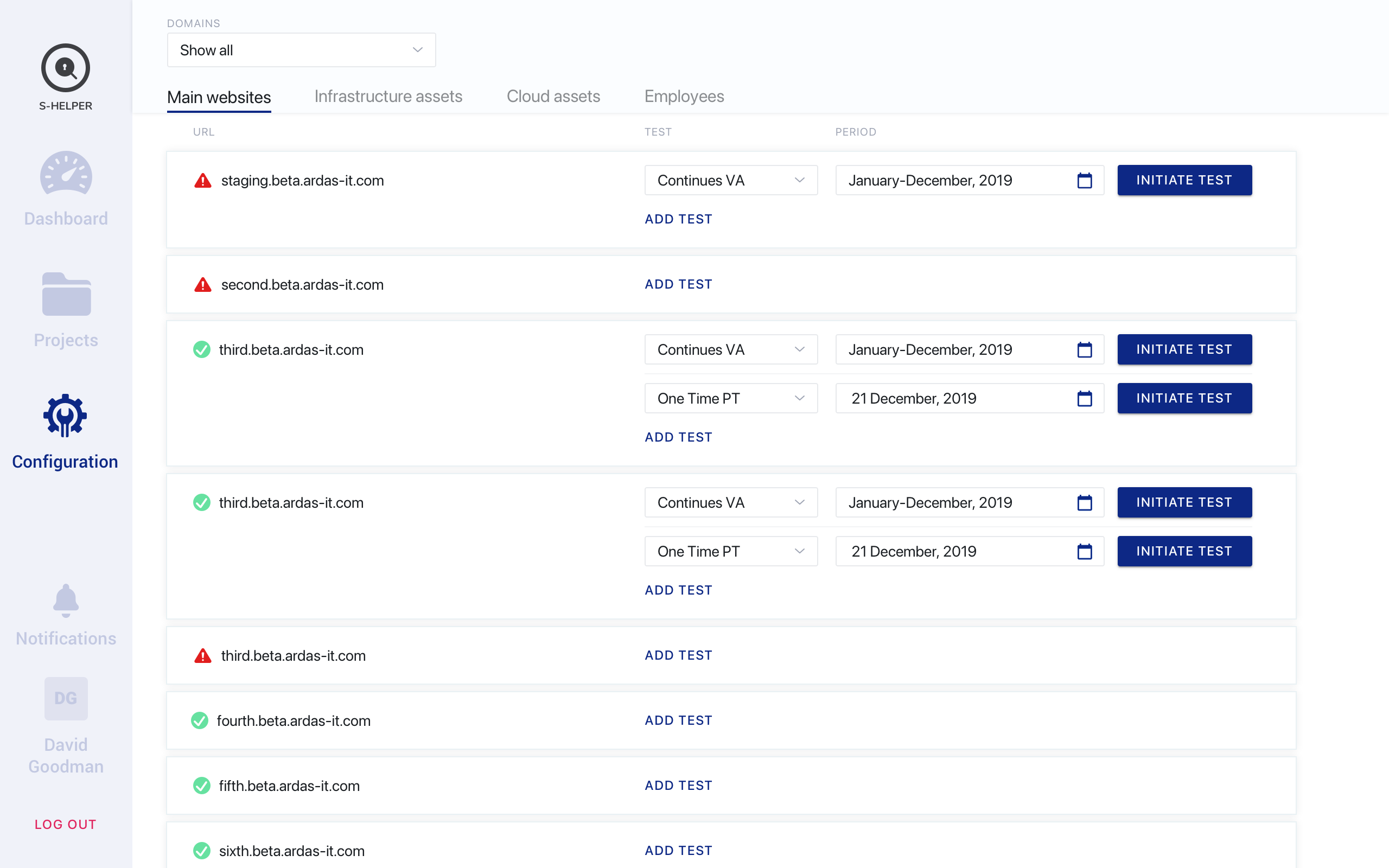The width and height of the screenshot is (1389, 868).
Task: Switch to Infrastructure assets tab
Action: click(388, 96)
